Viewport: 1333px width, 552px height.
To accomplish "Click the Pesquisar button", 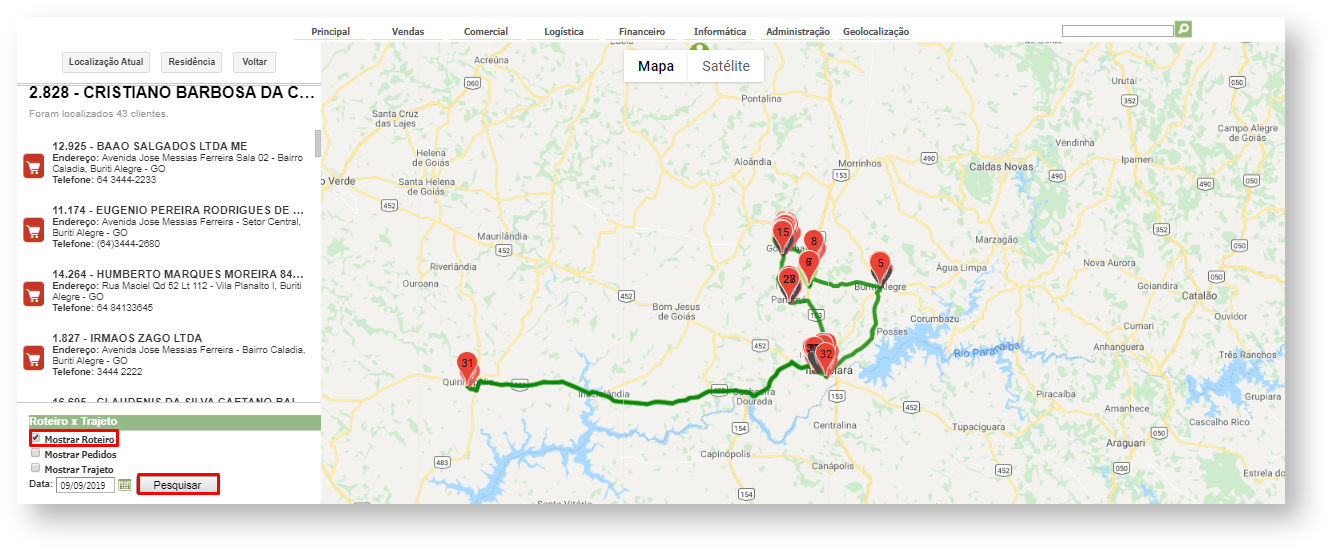I will click(178, 485).
